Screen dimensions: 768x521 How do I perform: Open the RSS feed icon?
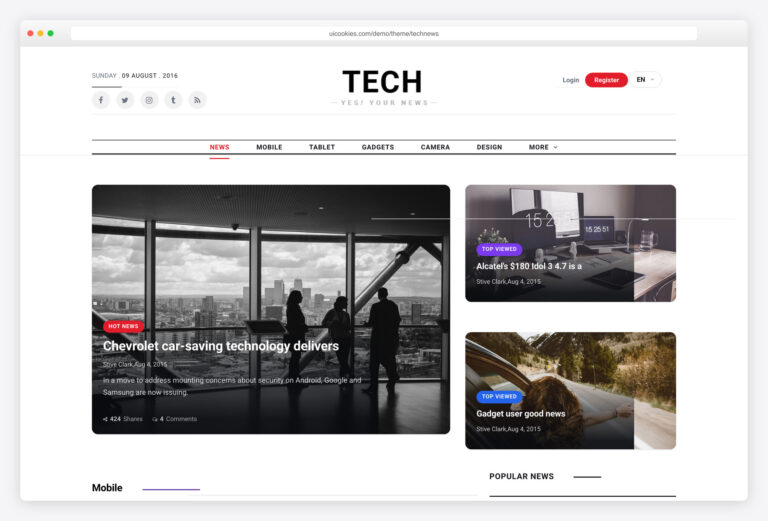[x=197, y=100]
